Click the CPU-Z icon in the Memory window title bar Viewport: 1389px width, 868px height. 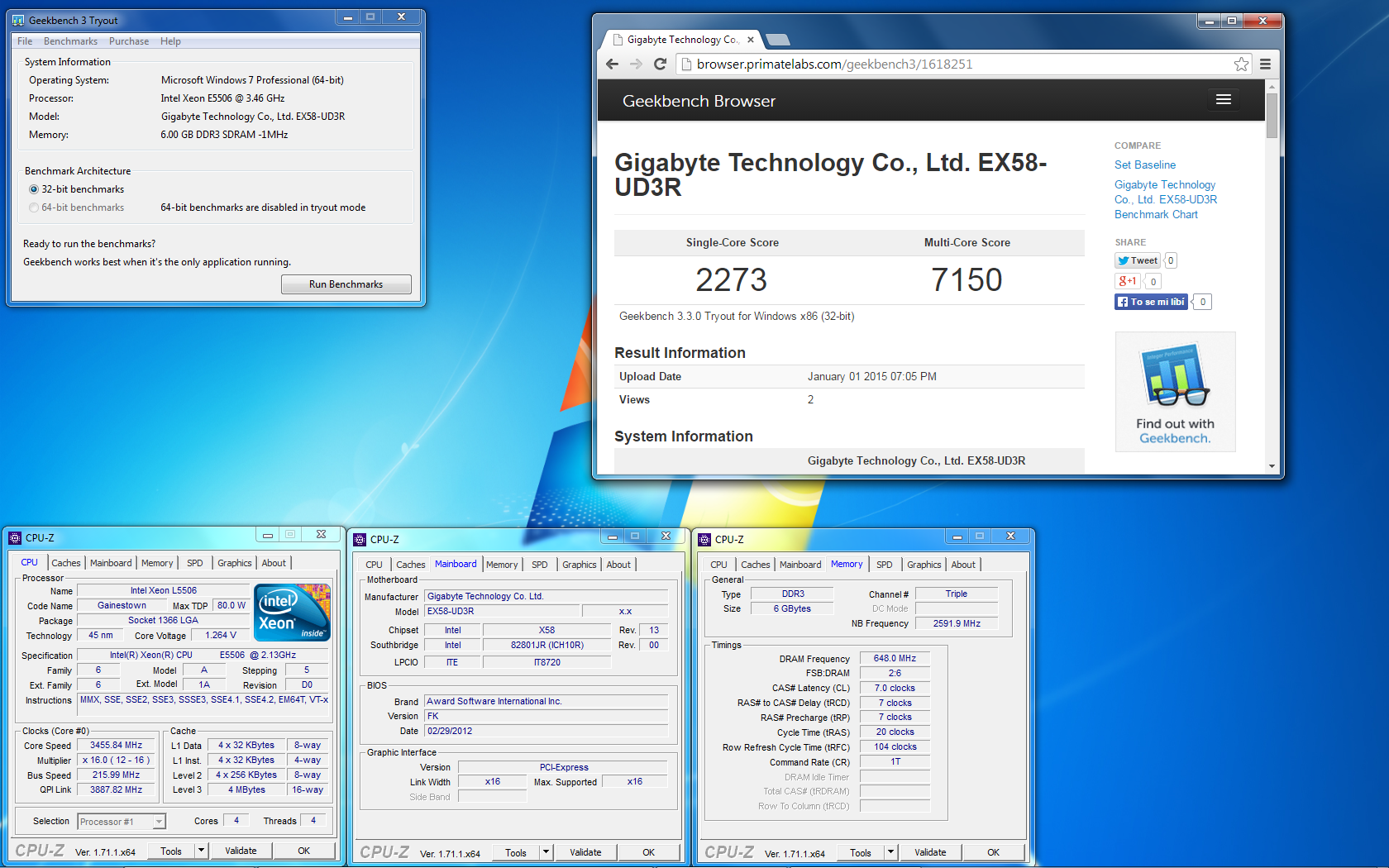coord(704,540)
